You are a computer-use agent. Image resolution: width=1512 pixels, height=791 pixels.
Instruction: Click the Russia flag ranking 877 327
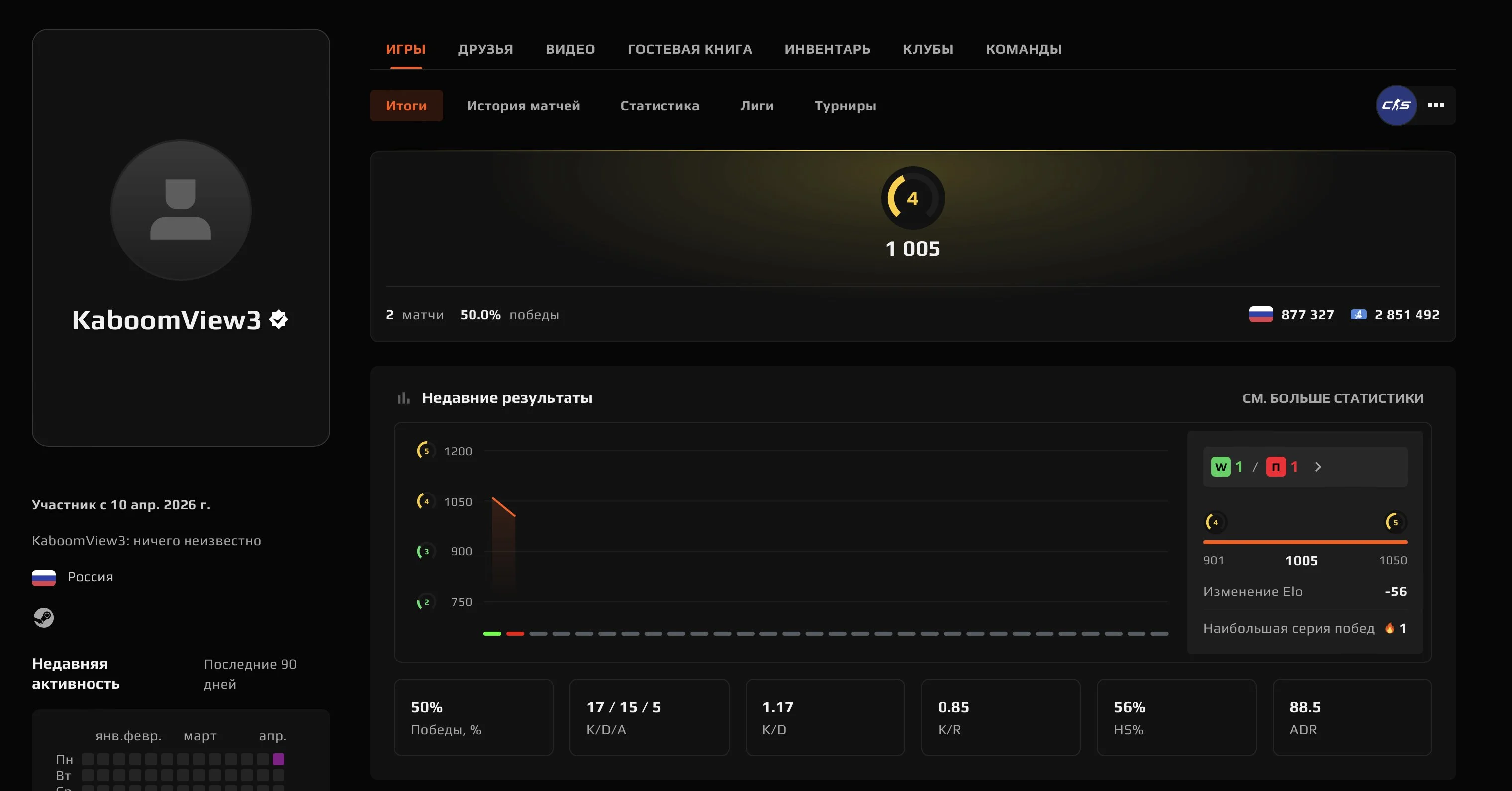(1260, 315)
